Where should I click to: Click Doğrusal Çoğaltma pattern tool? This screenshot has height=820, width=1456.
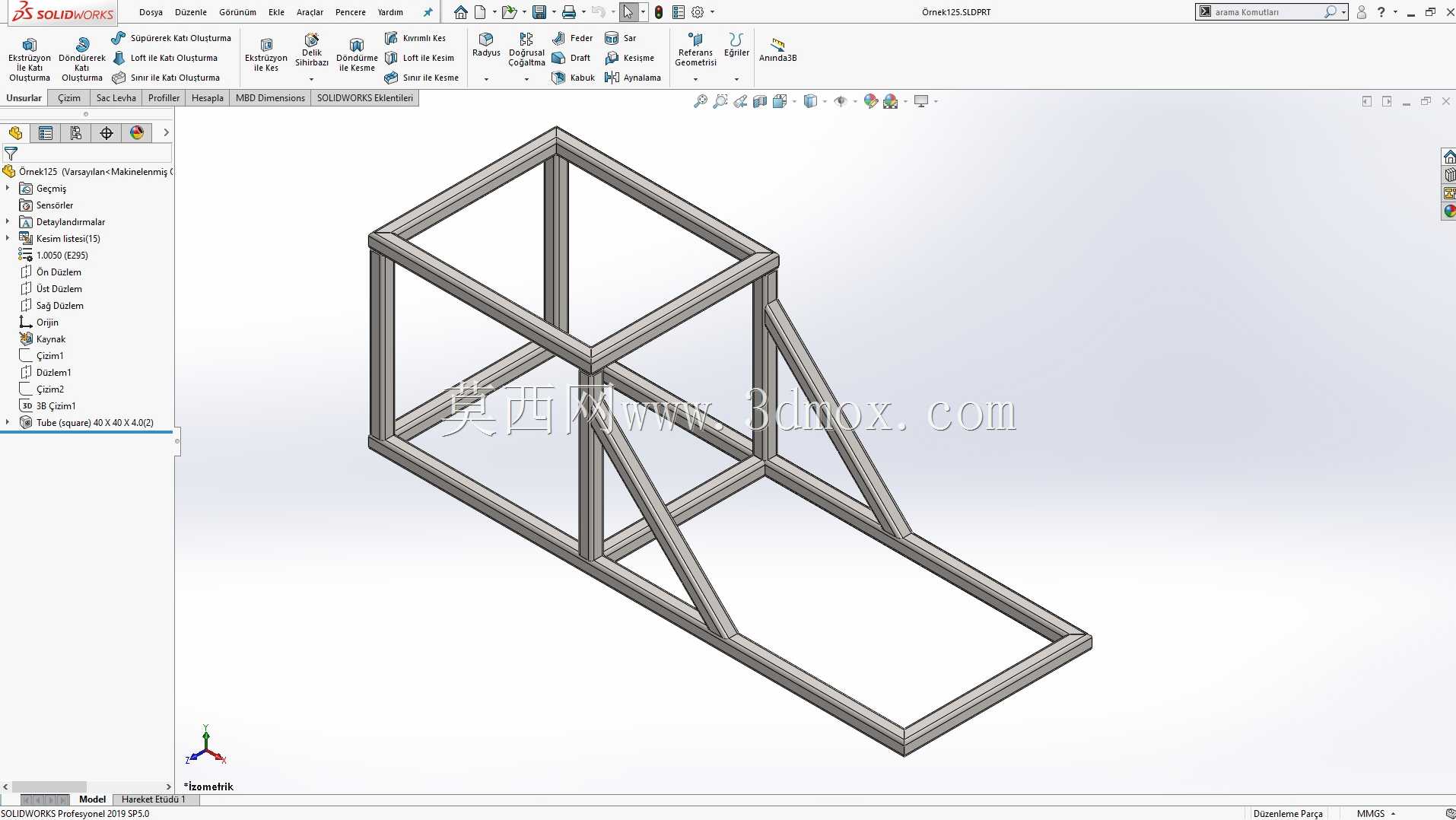(526, 50)
